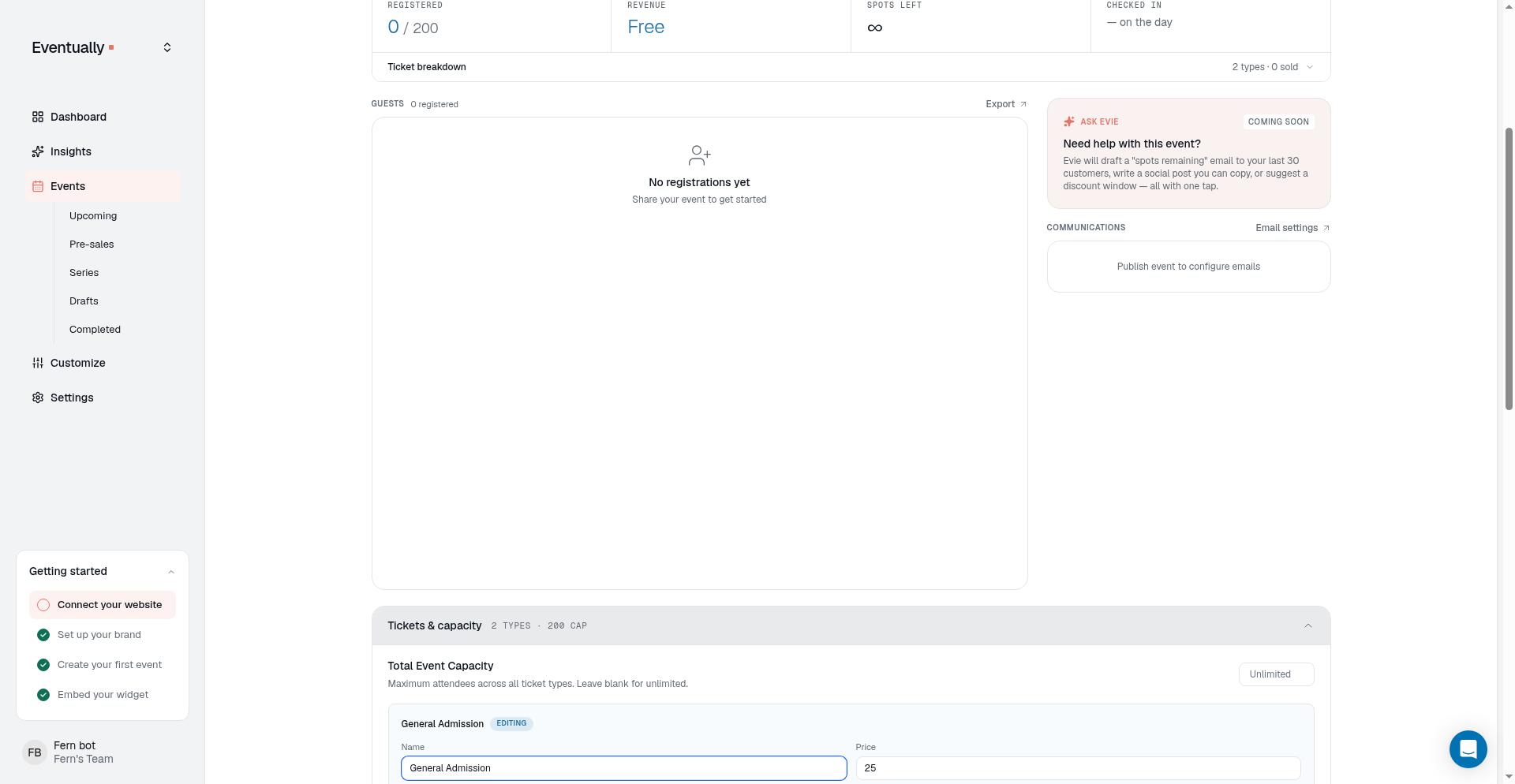The height and width of the screenshot is (784, 1515).
Task: Collapse the Getting started panel
Action: pyautogui.click(x=171, y=571)
